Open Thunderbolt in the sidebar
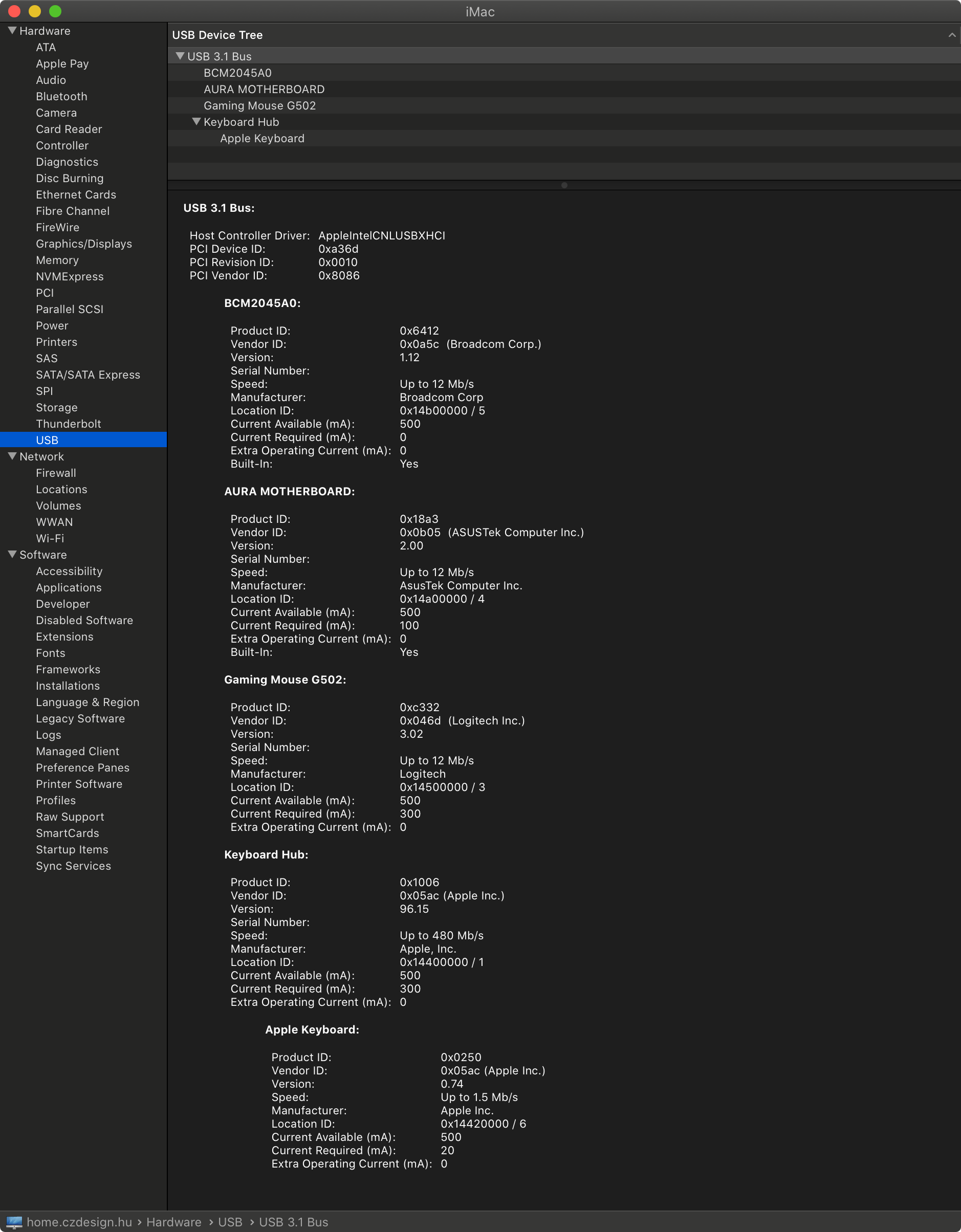This screenshot has width=961, height=1232. [x=69, y=424]
